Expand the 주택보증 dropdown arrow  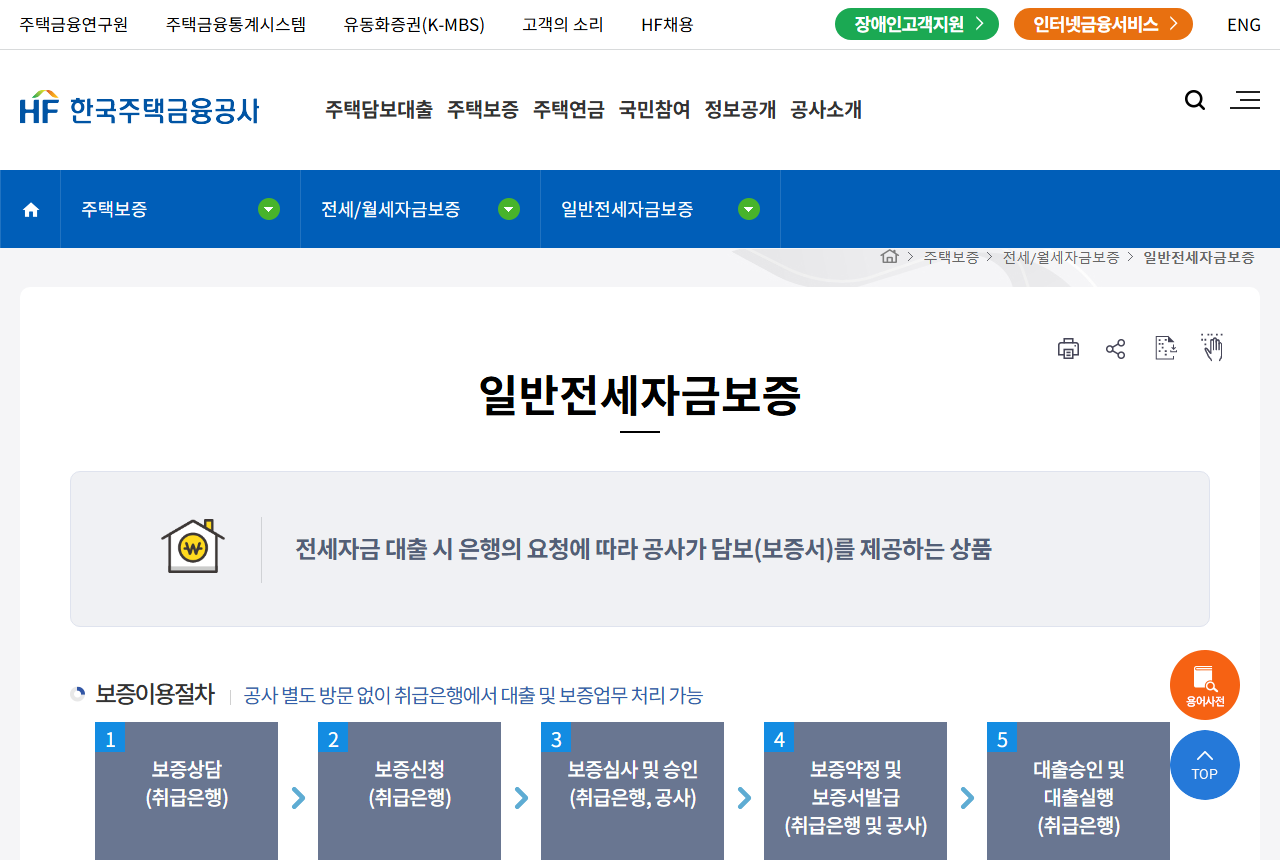(x=269, y=209)
